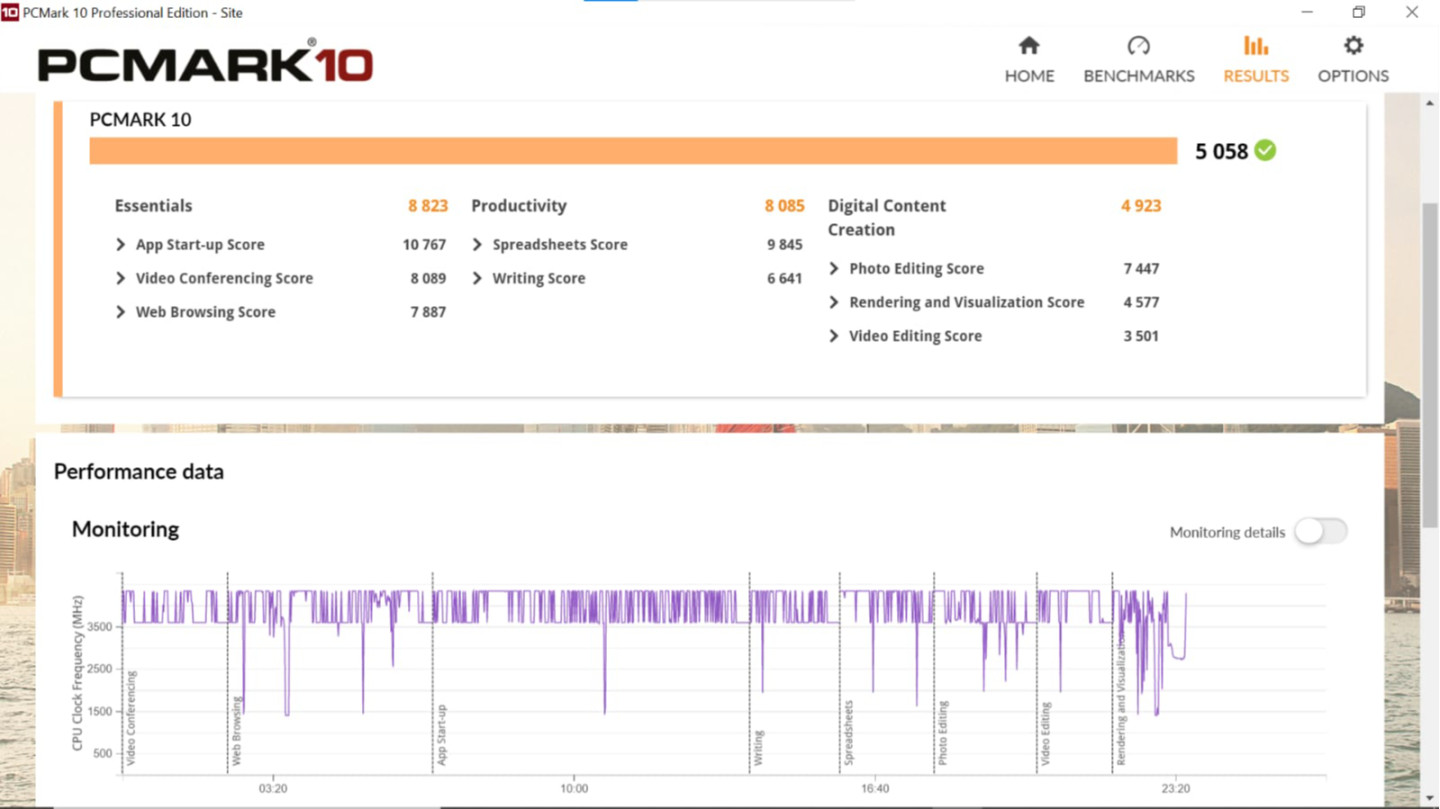Click the PCMark 10 title bar app icon
Screen dimensions: 1440x809
[x=10, y=12]
